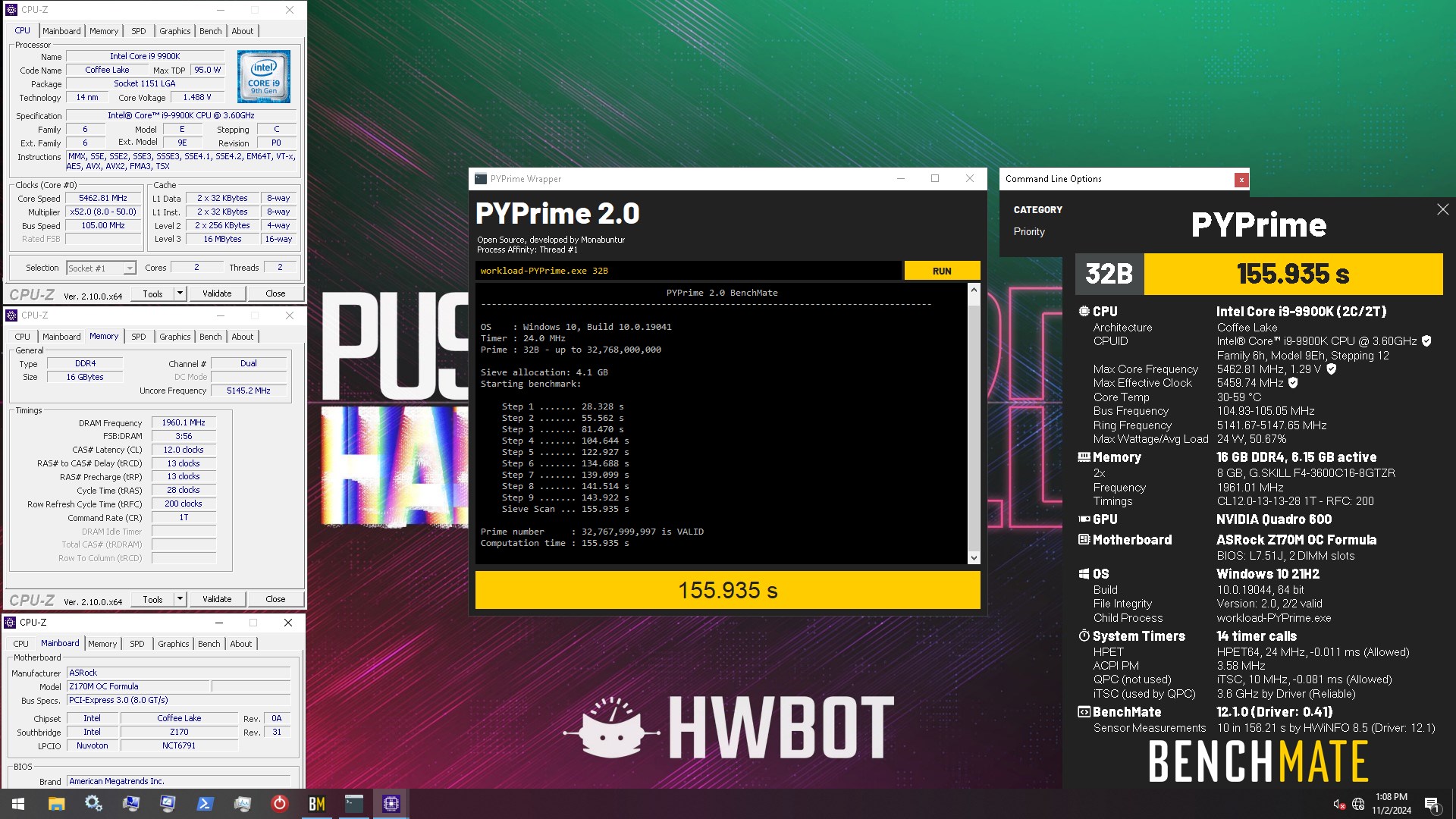Screen dimensions: 1456x819
Task: Open the notification center icon
Action: (x=1432, y=804)
